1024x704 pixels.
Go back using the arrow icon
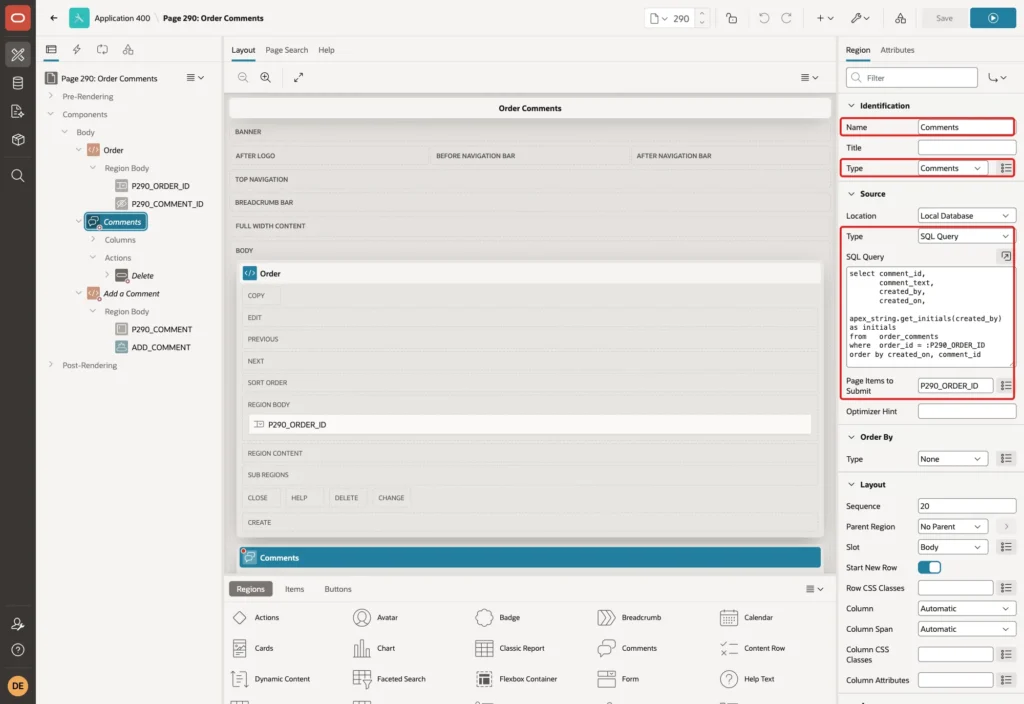tap(54, 18)
